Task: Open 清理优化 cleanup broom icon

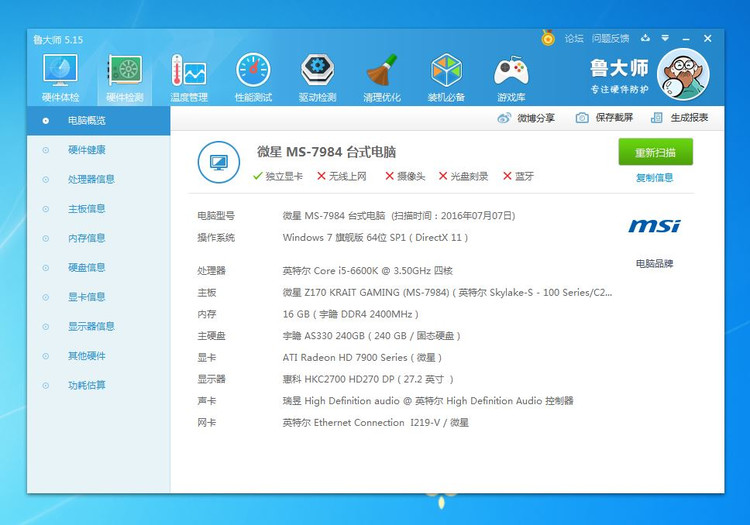Action: coord(382,78)
